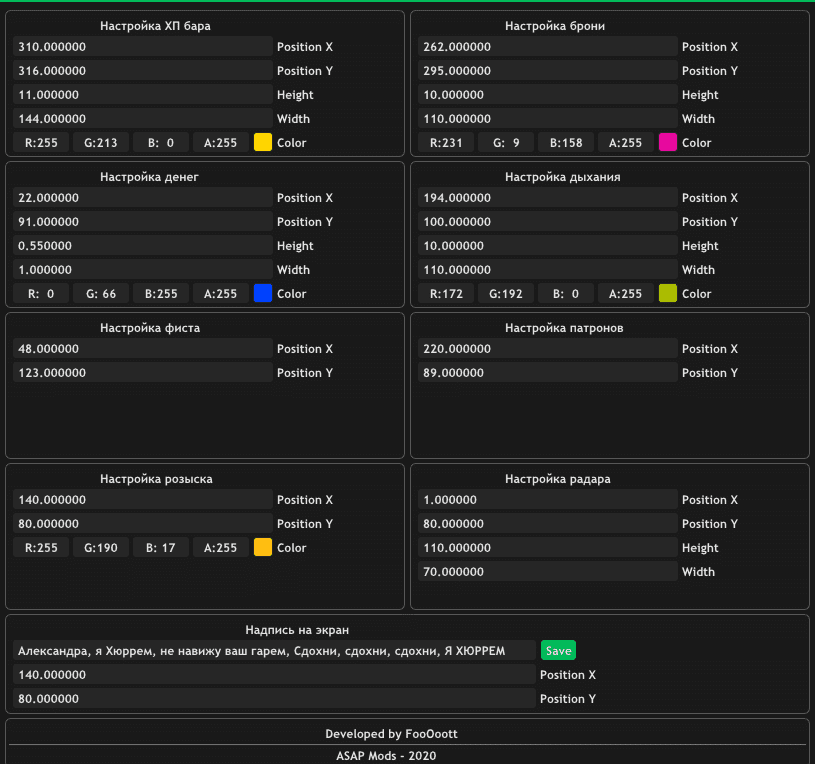815x764 pixels.
Task: Select the Width field in Настройка брони
Action: tap(548, 119)
